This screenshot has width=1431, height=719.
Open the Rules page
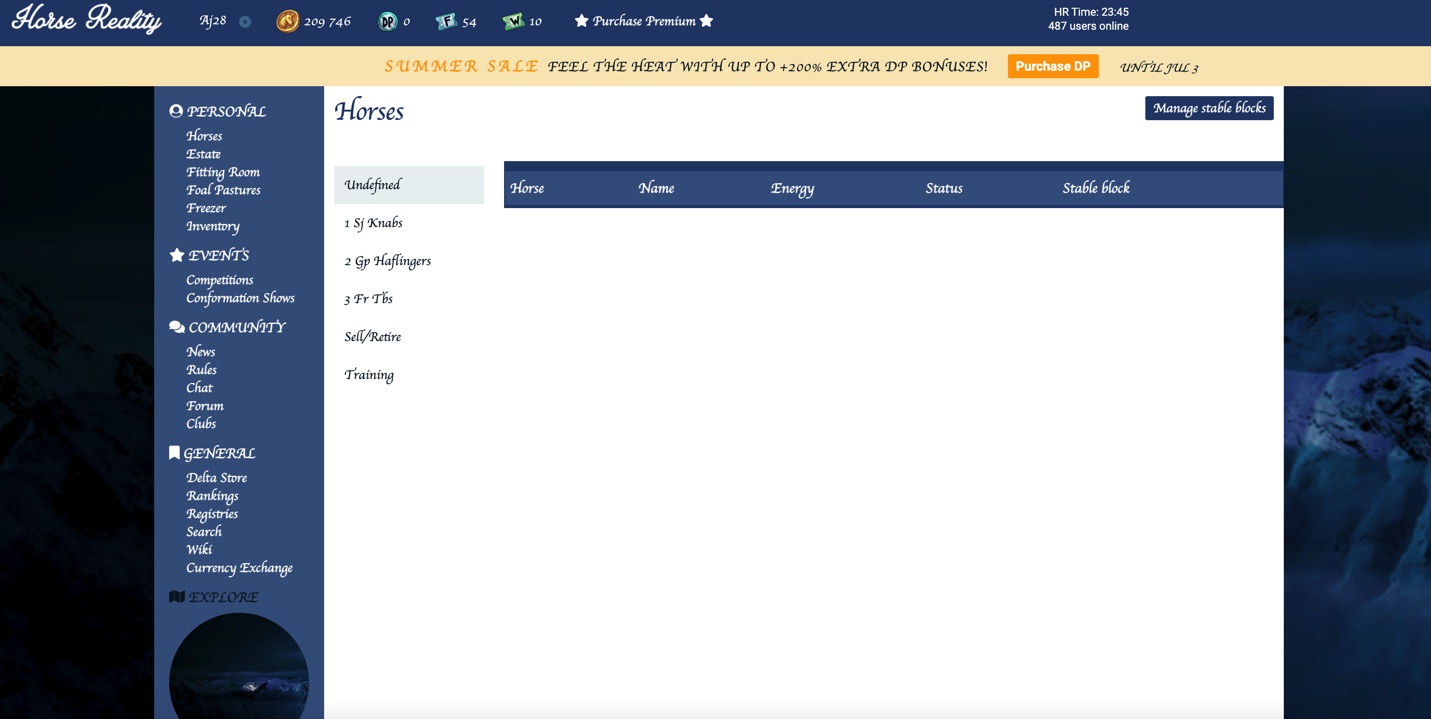click(x=201, y=370)
